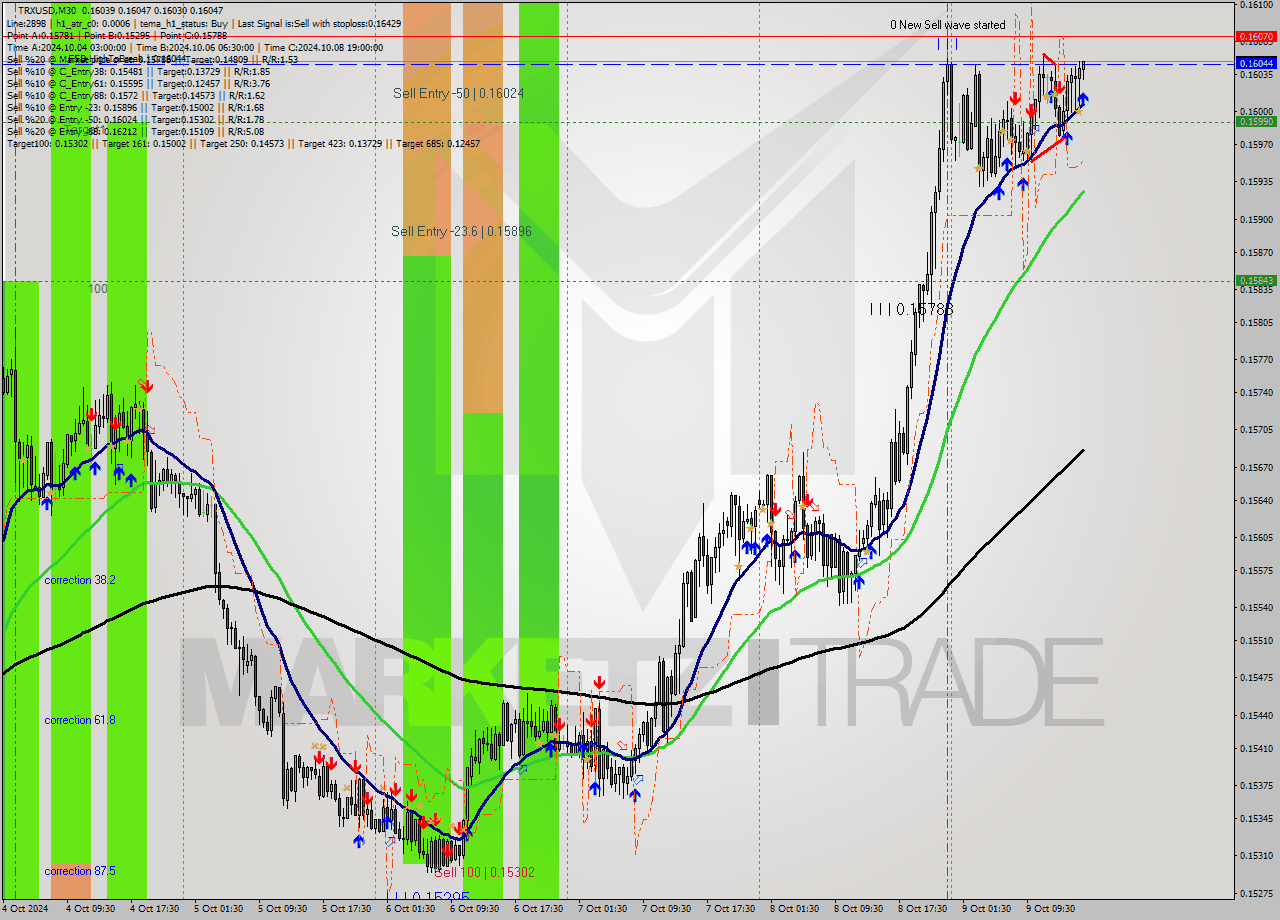1280x920 pixels.
Task: Click the 0.15805 price axis value
Action: click(x=1256, y=323)
